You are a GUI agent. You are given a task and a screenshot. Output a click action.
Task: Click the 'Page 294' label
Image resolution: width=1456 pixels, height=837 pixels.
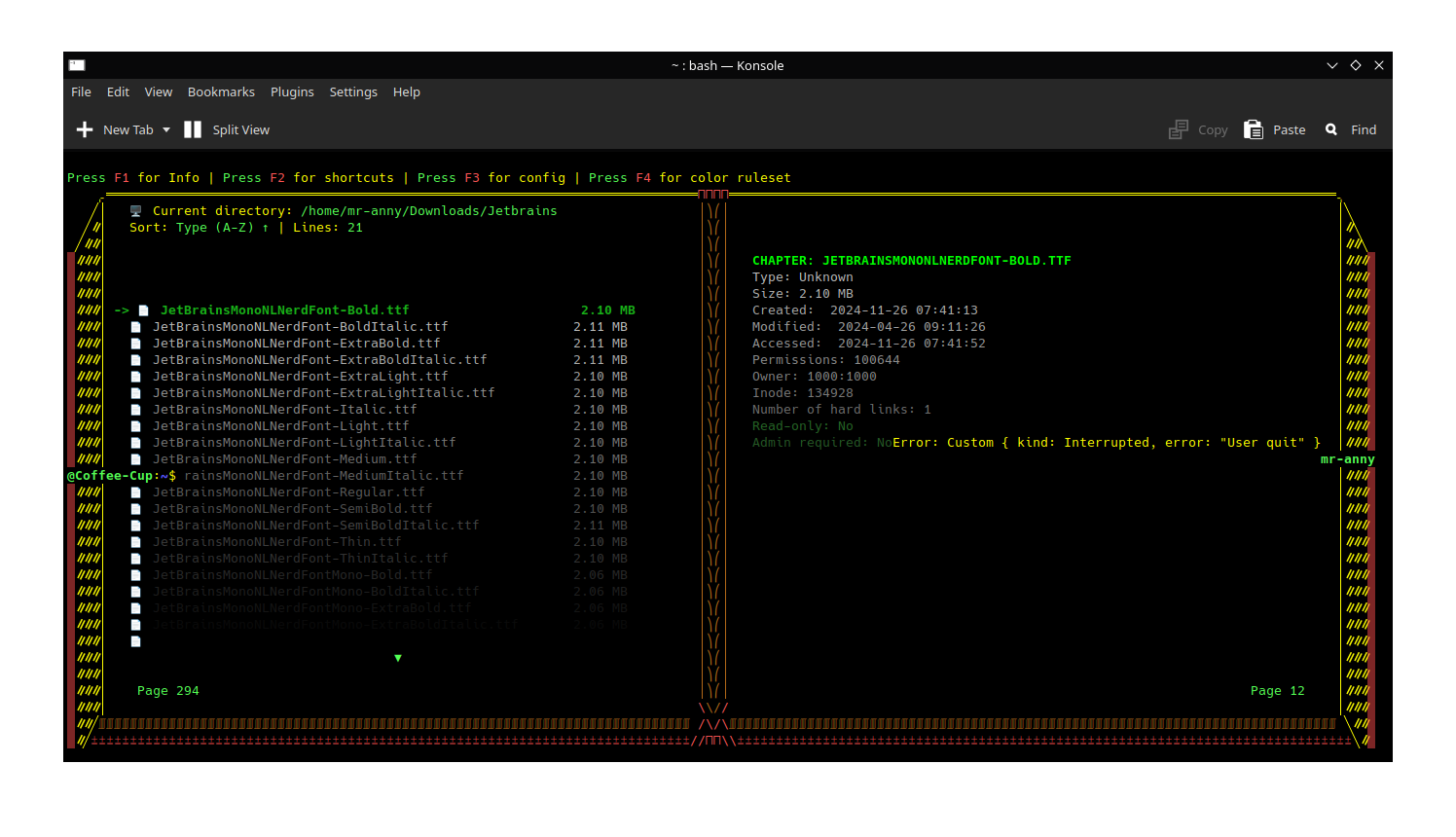(168, 691)
